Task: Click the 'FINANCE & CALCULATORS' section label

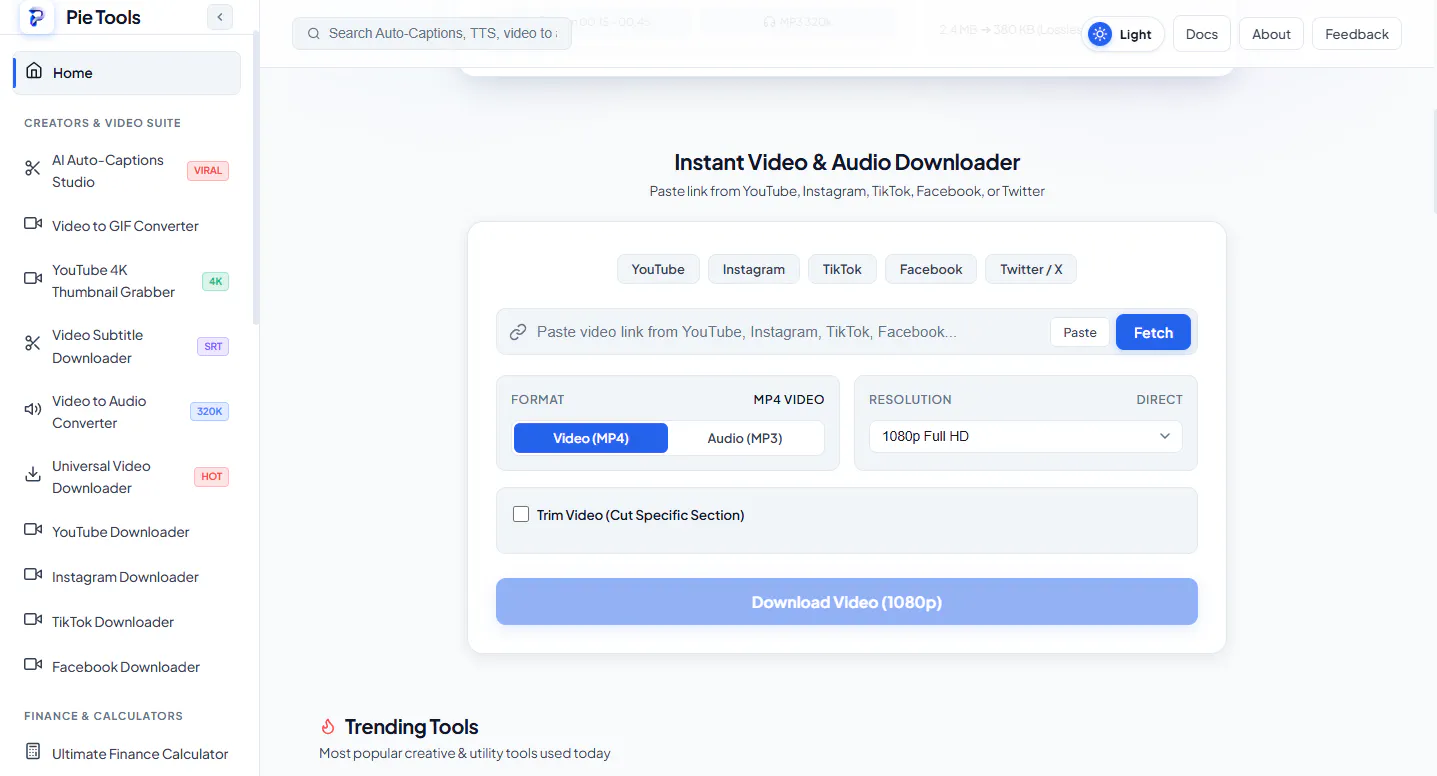Action: tap(104, 716)
